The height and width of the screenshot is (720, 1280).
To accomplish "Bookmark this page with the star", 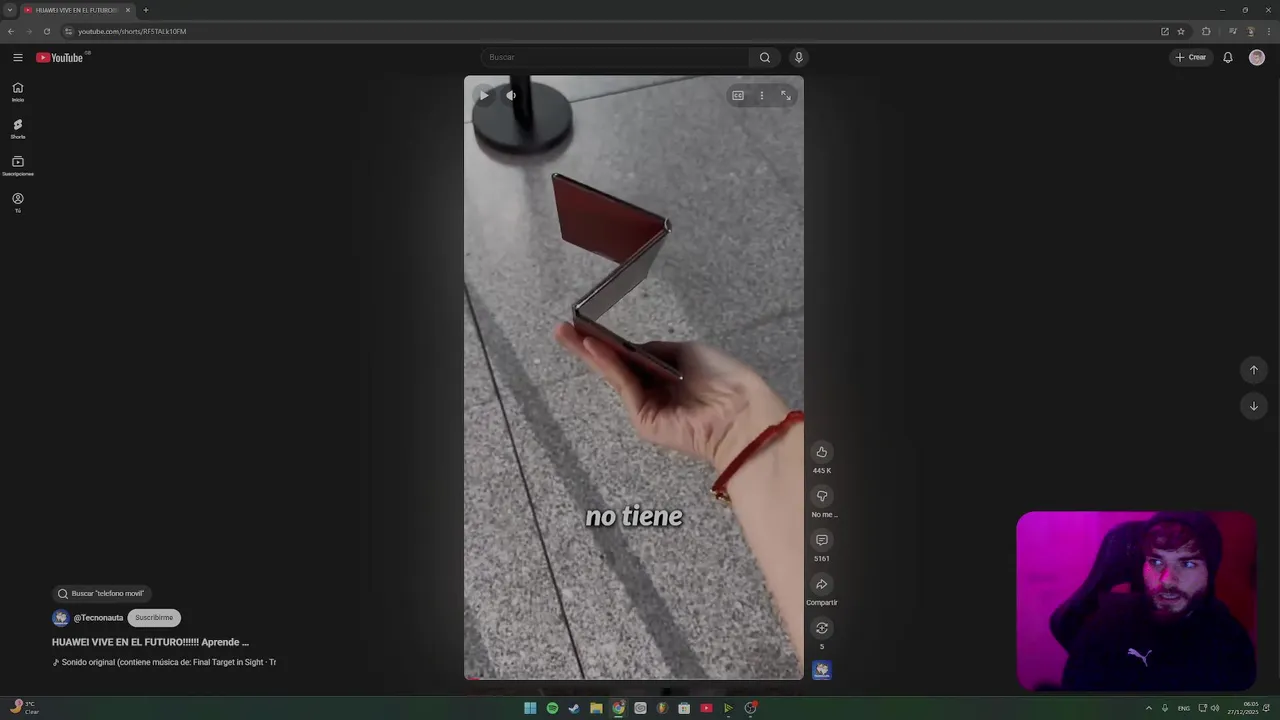I will pyautogui.click(x=1181, y=31).
